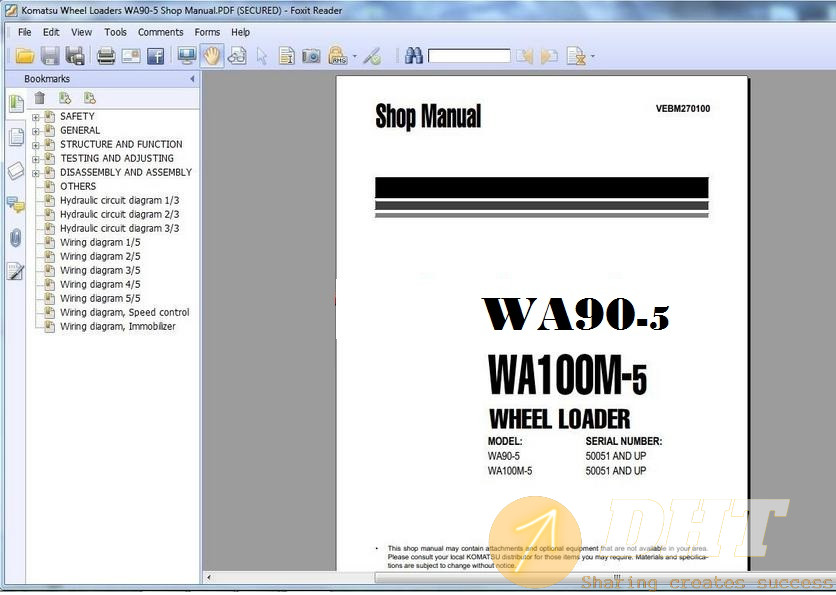The width and height of the screenshot is (836, 595).
Task: Expand TESTING AND ADJUSTING bookmark
Action: tap(36, 159)
